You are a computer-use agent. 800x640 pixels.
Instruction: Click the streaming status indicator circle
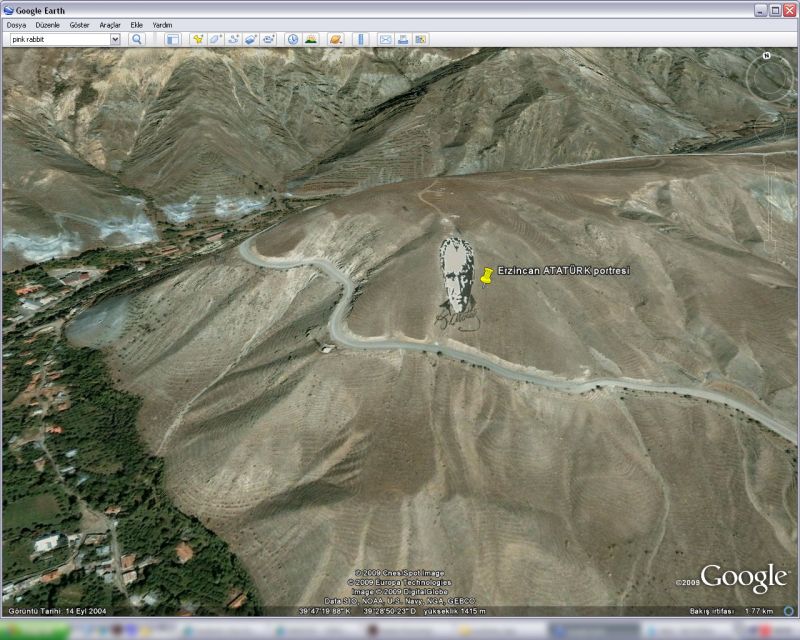pyautogui.click(x=789, y=611)
